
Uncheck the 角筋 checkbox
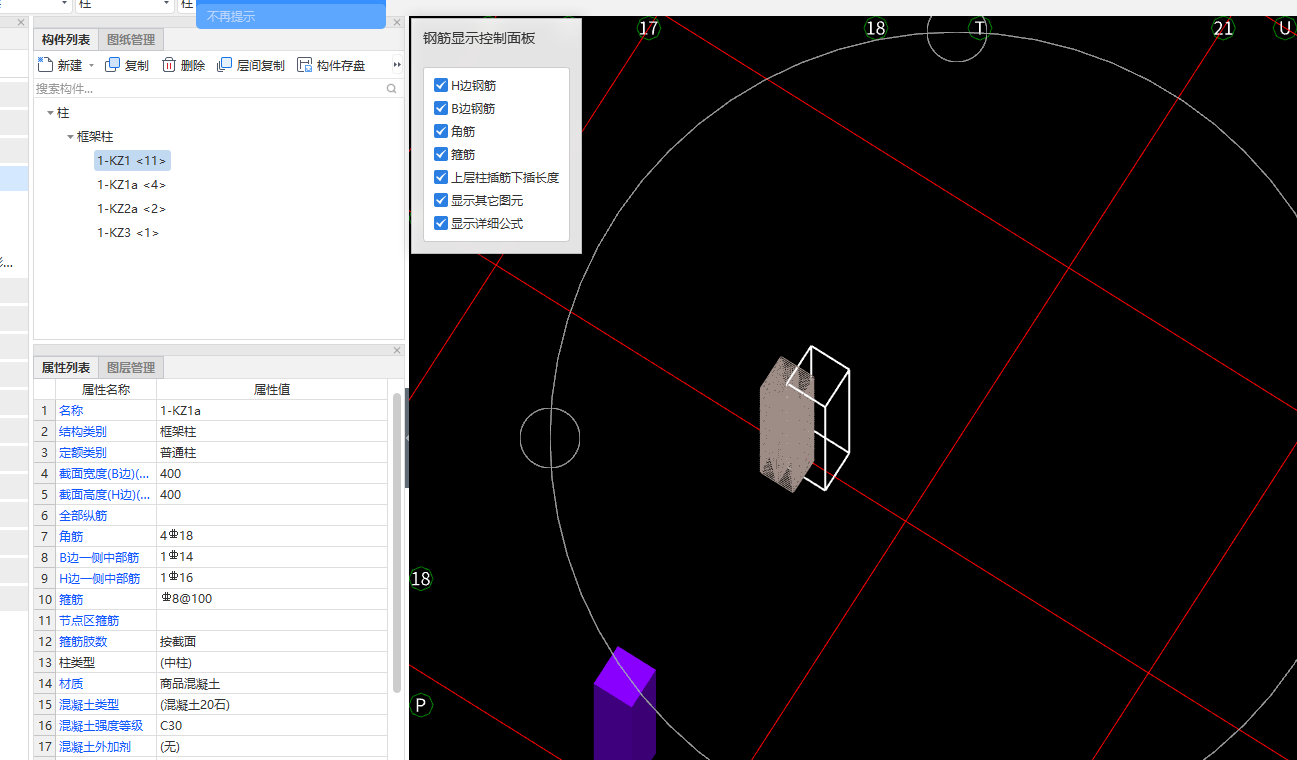pos(441,131)
